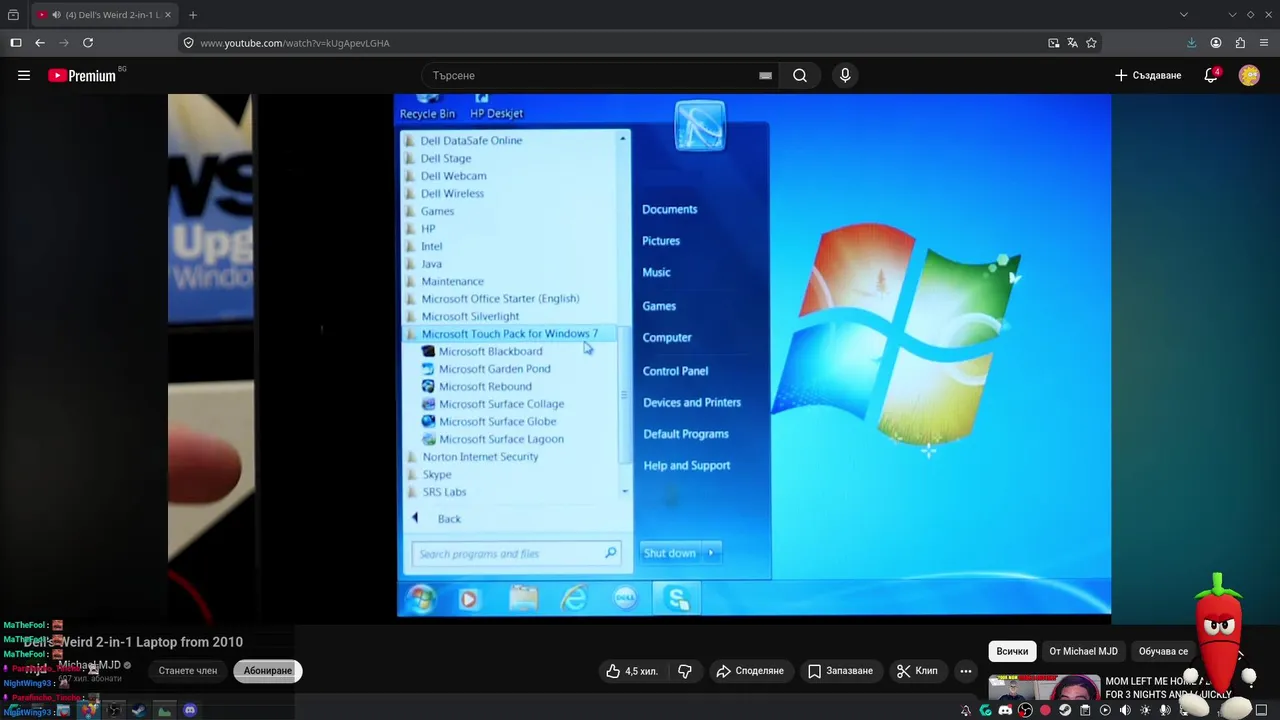Click Microsoft Blackboard in the video
1280x720 pixels.
490,351
